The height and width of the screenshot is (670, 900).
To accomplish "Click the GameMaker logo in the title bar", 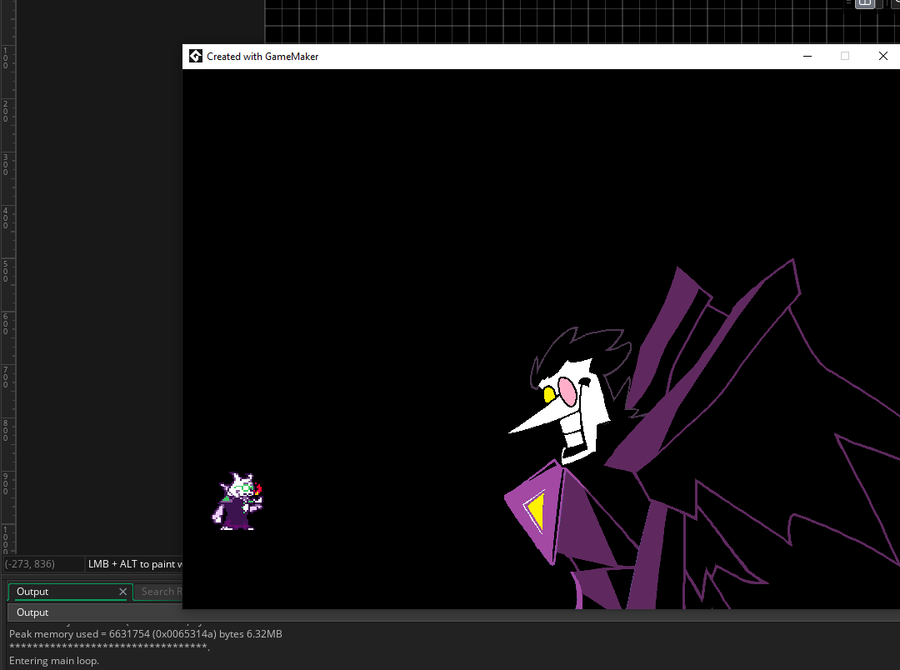I will point(196,56).
